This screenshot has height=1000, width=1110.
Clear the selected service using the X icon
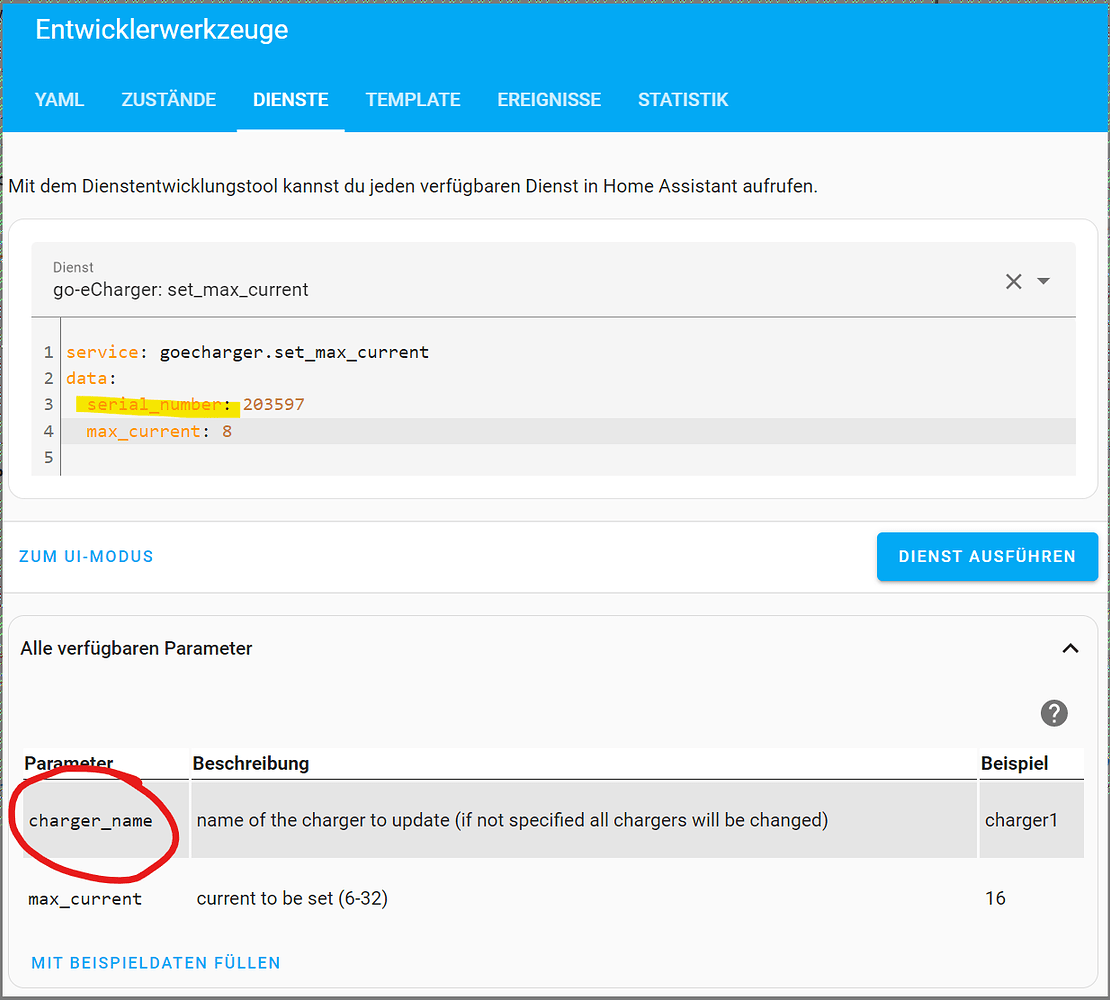click(1013, 281)
